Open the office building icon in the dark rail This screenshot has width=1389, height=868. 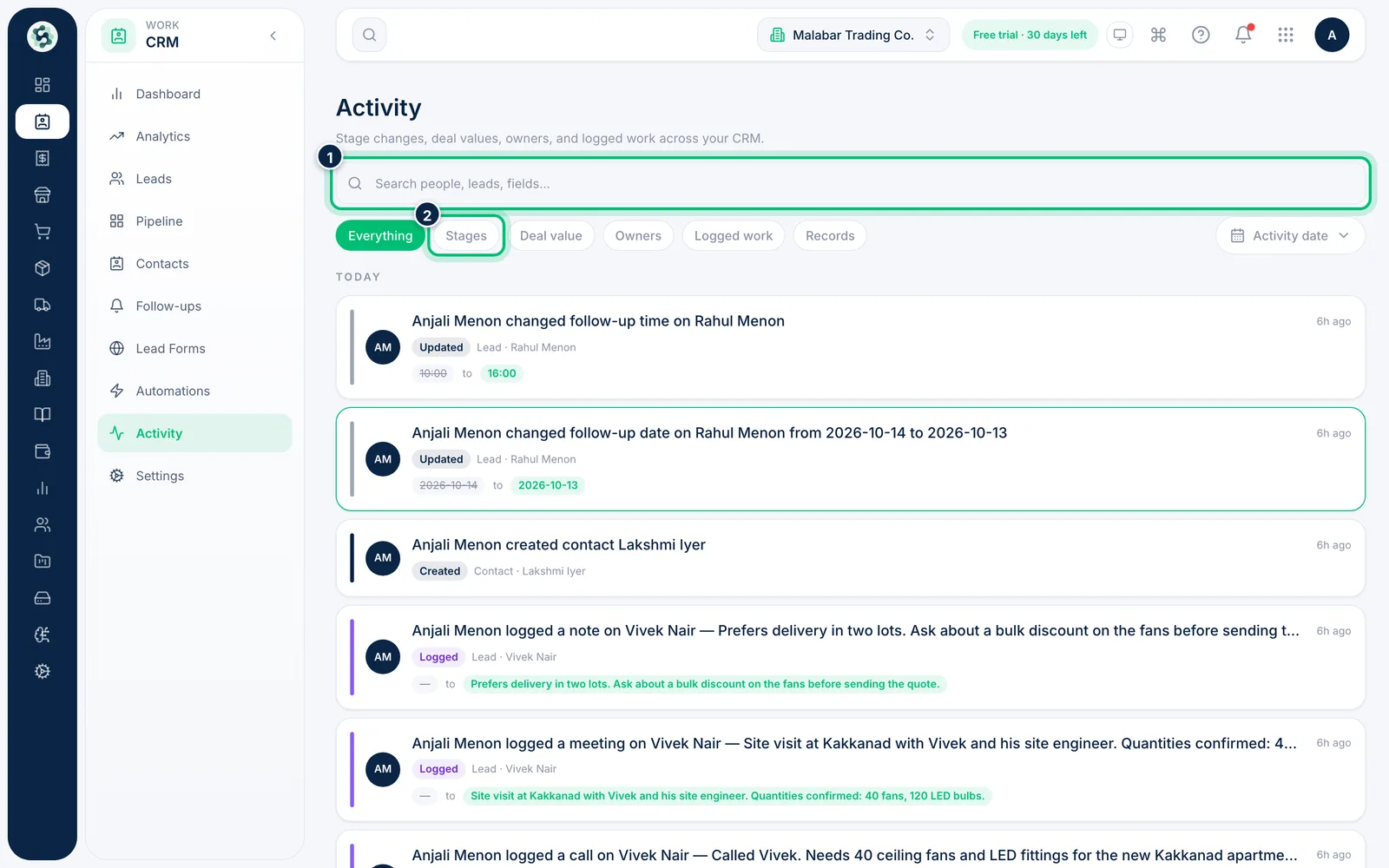pyautogui.click(x=42, y=378)
